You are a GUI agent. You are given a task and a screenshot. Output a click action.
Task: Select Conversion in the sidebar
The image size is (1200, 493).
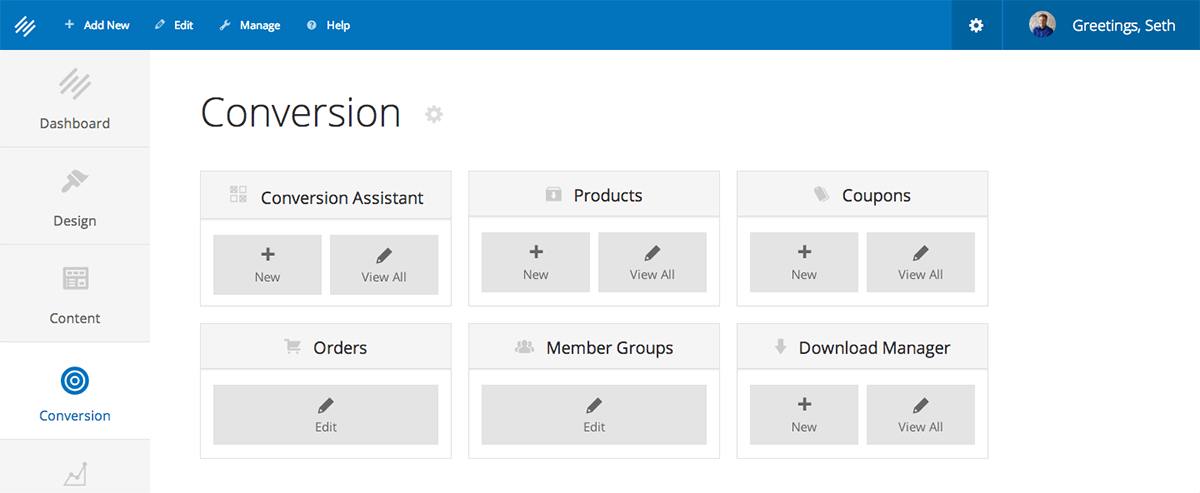point(75,391)
